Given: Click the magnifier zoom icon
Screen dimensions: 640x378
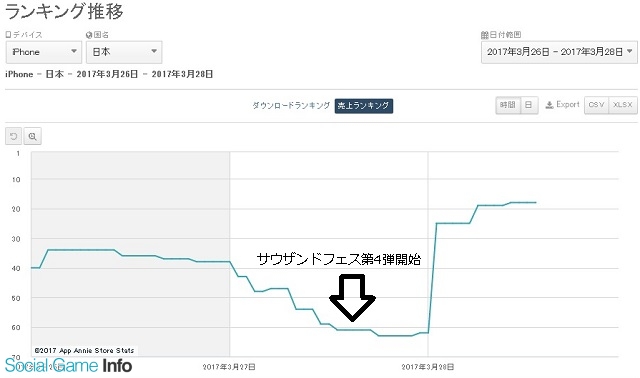Looking at the screenshot, I should 33,136.
